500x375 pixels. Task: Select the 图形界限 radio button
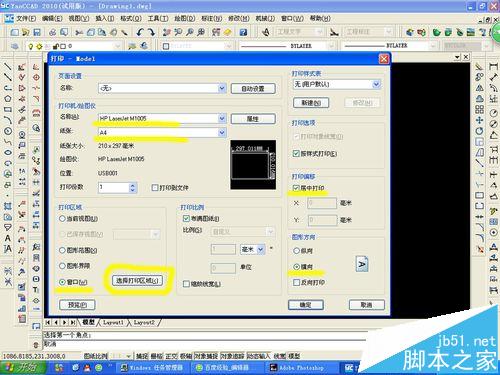pyautogui.click(x=62, y=266)
